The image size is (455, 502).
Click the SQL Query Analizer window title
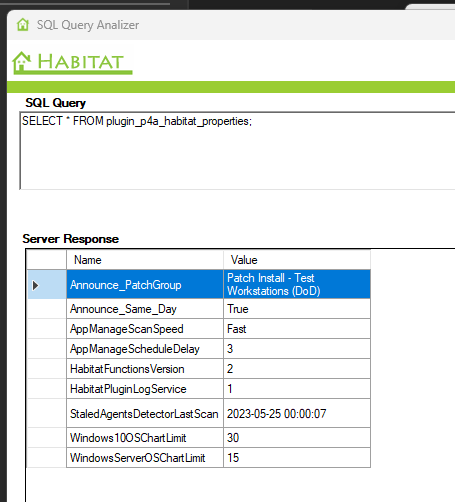pos(88,25)
